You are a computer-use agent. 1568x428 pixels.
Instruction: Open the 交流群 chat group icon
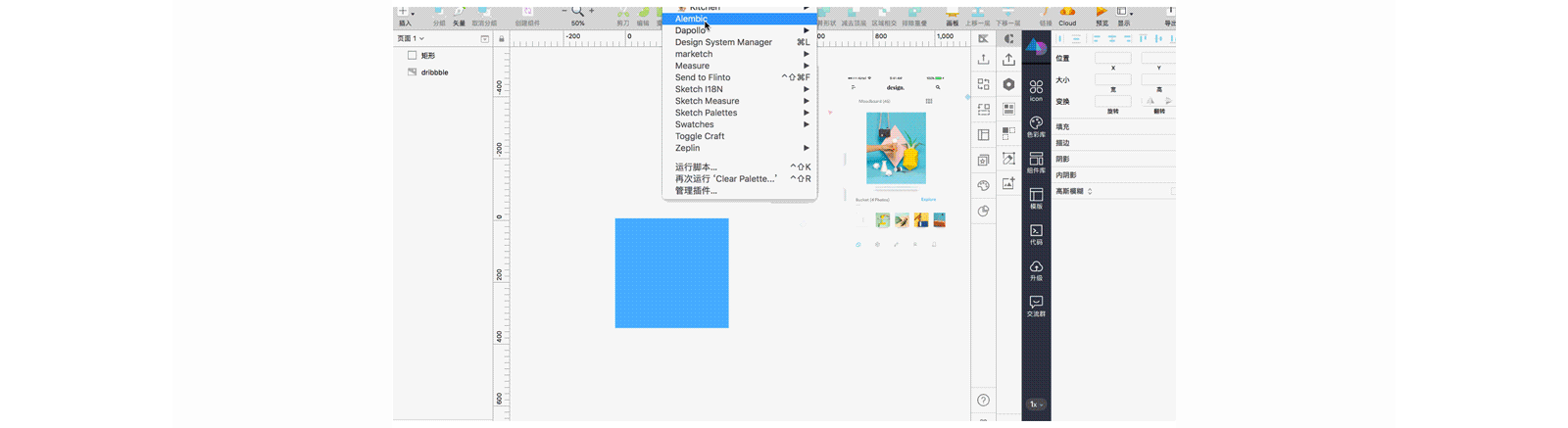(x=1036, y=306)
